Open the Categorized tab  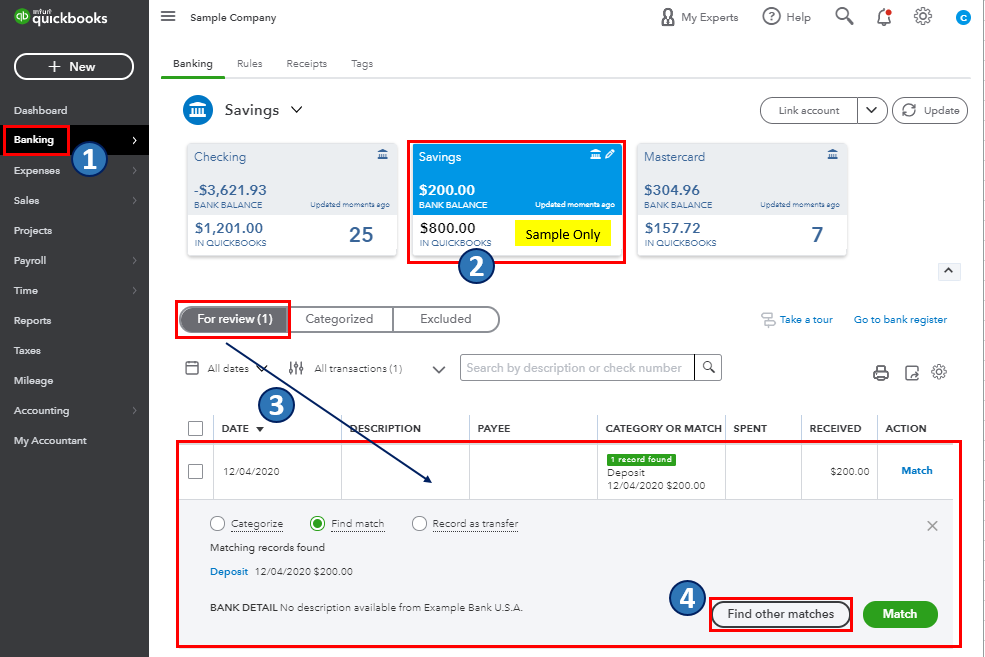pyautogui.click(x=339, y=319)
